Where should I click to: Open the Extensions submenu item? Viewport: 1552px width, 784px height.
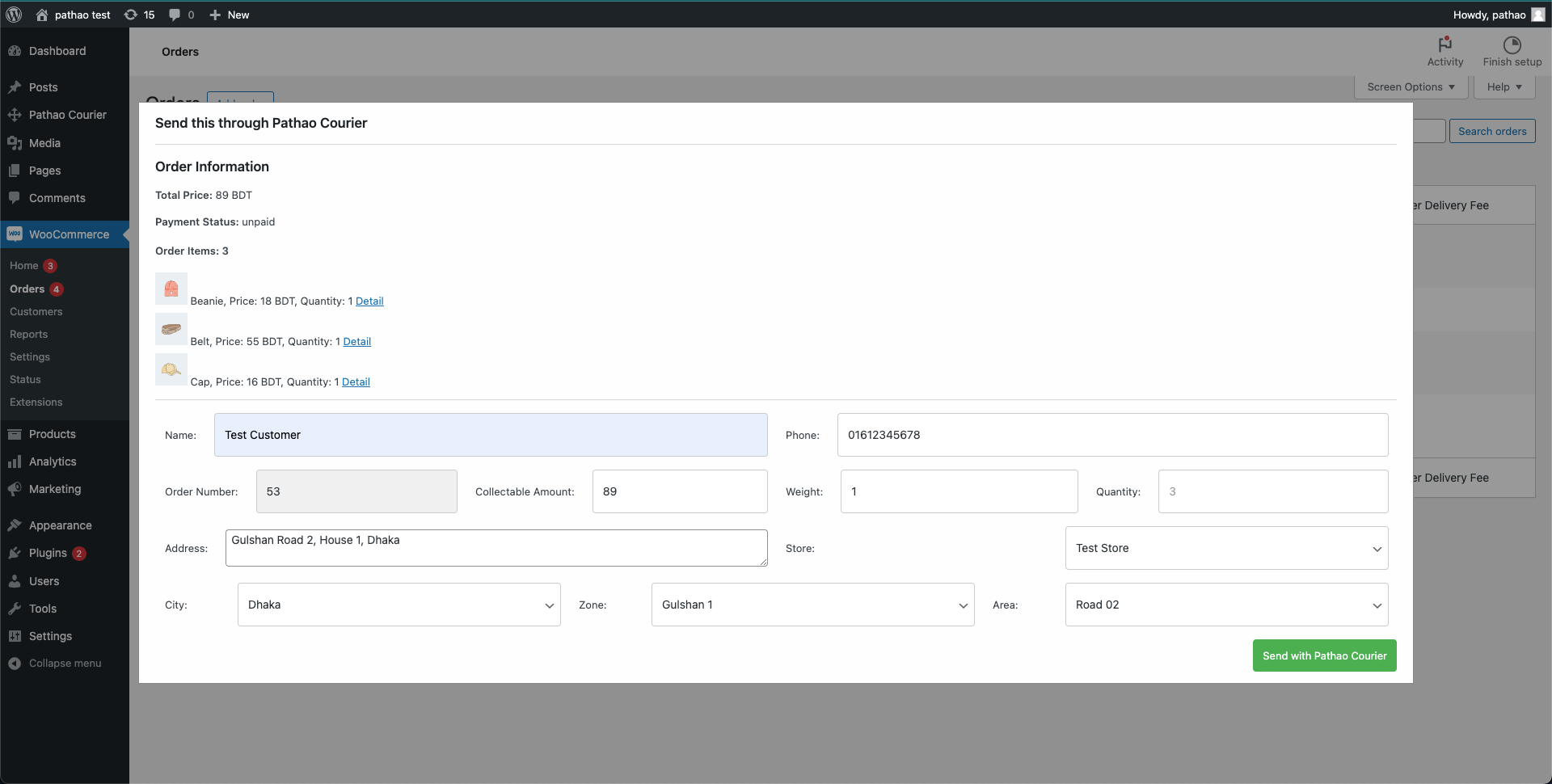[36, 402]
